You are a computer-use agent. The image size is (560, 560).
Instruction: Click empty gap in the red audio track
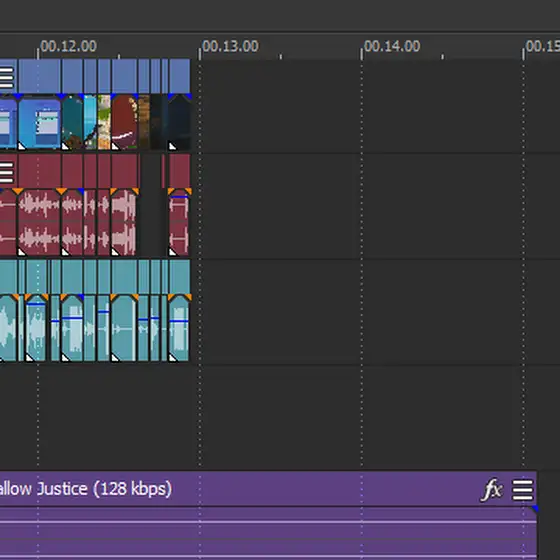pos(153,221)
